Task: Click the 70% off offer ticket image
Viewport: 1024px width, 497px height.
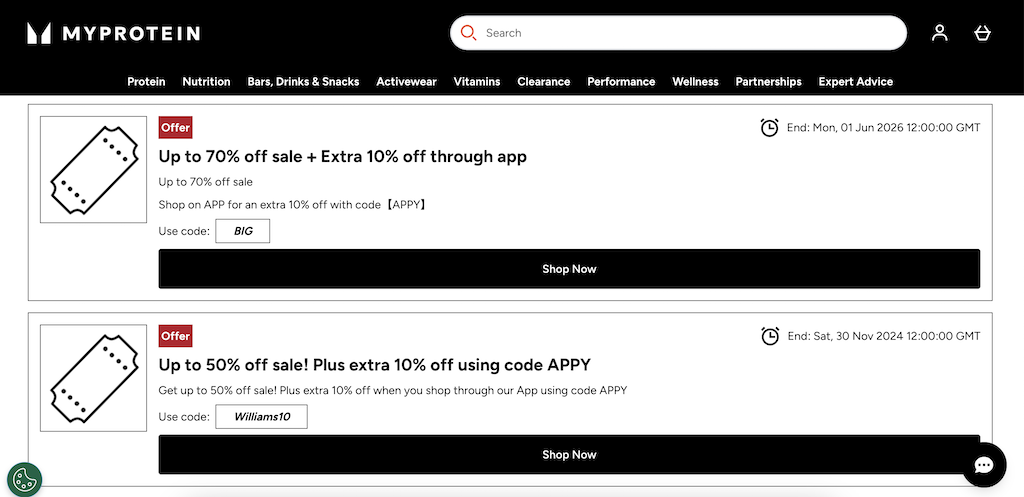Action: point(93,169)
